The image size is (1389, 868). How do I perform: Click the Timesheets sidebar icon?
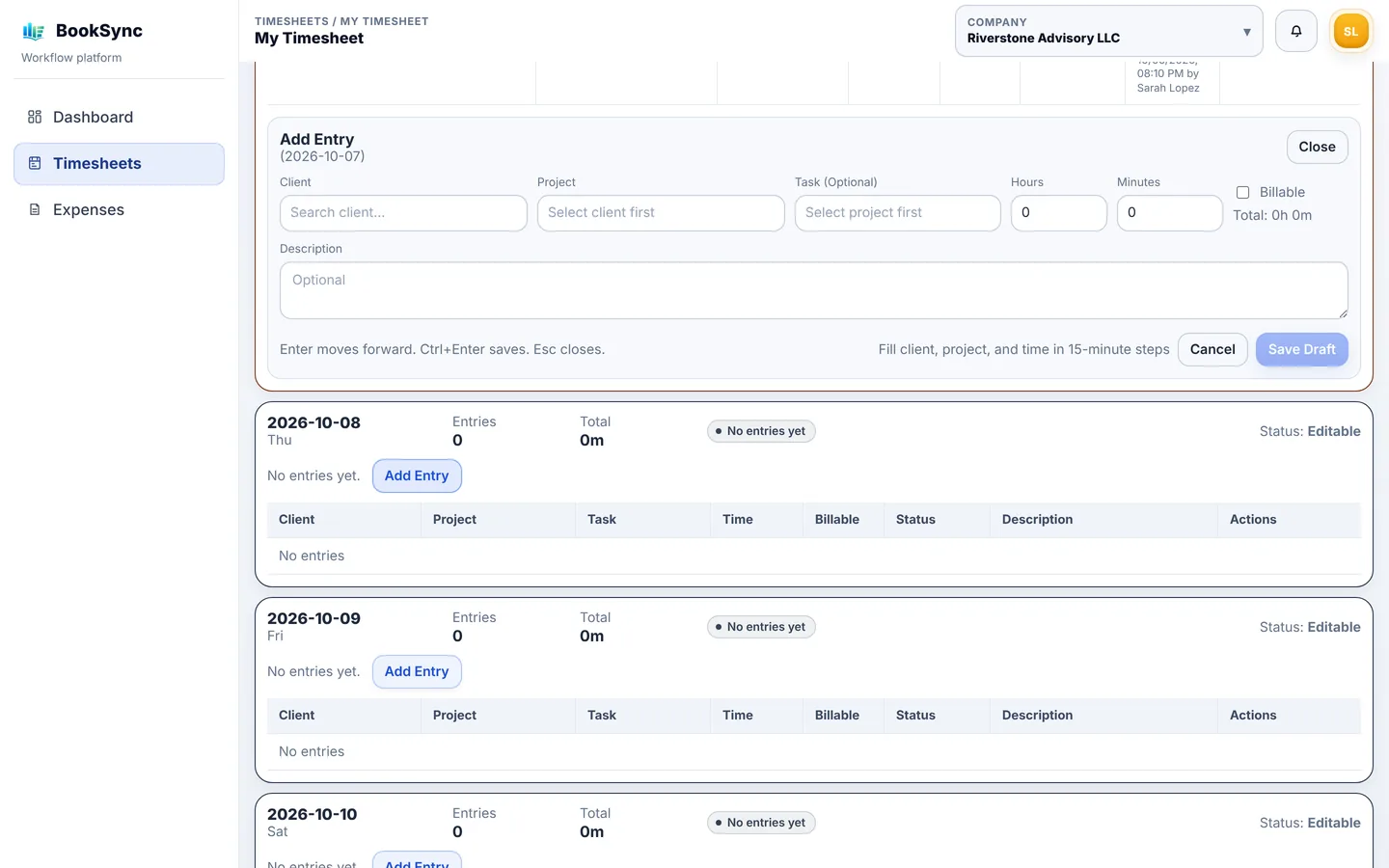coord(35,163)
